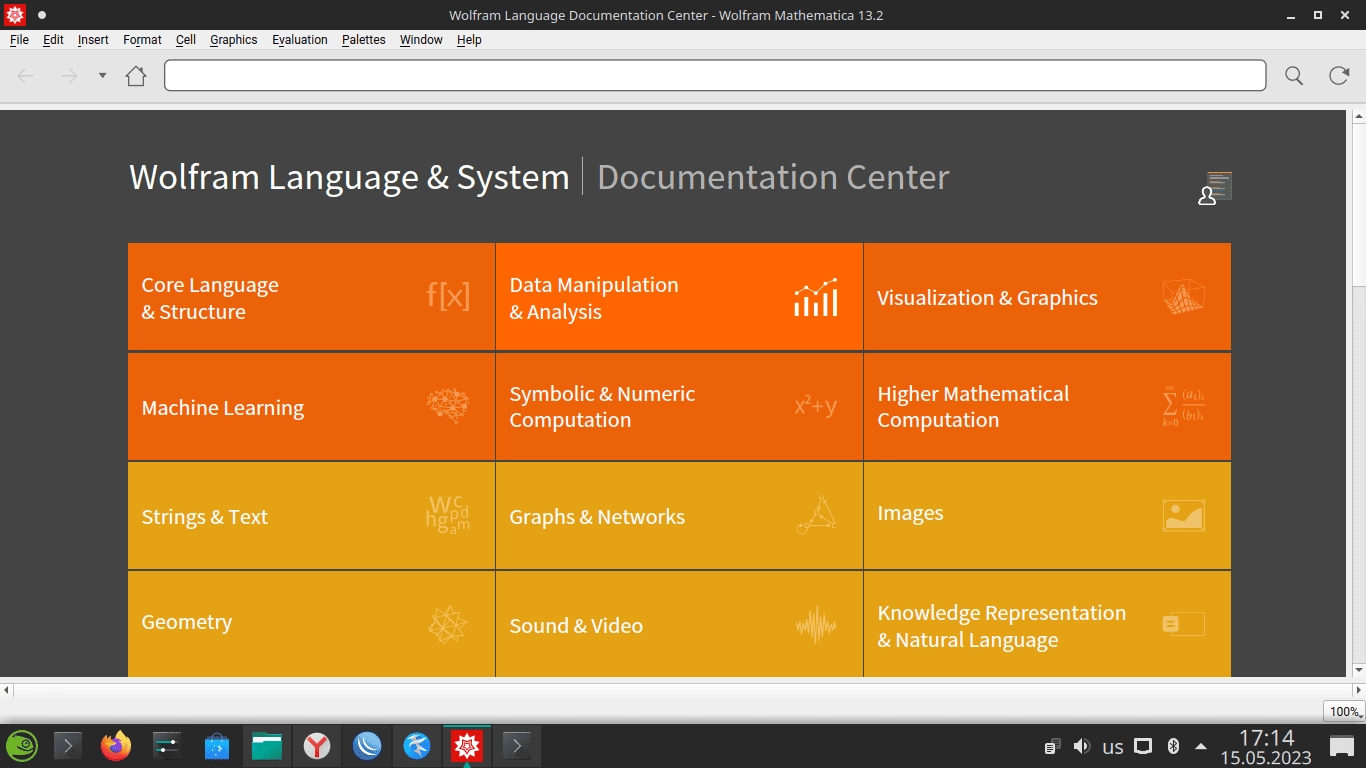Click the audio waveform icon

pyautogui.click(x=816, y=625)
